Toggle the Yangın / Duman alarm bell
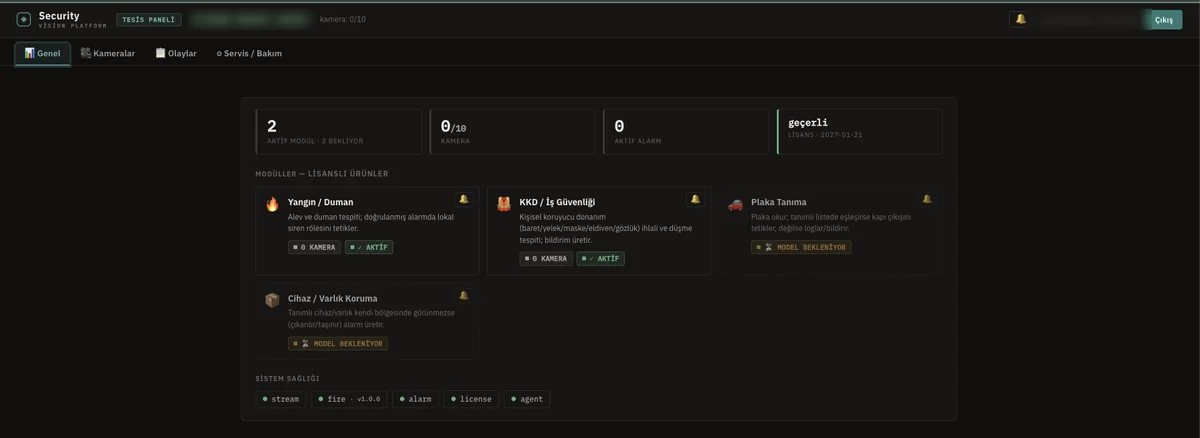 point(463,199)
